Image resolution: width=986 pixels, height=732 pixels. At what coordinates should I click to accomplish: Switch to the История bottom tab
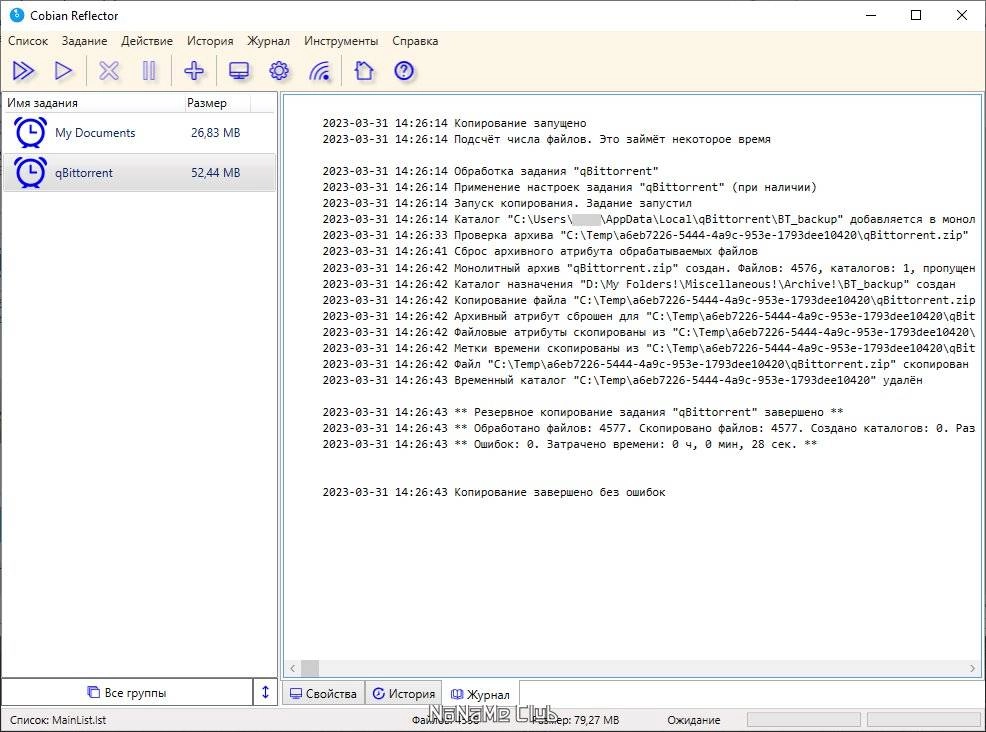click(404, 694)
